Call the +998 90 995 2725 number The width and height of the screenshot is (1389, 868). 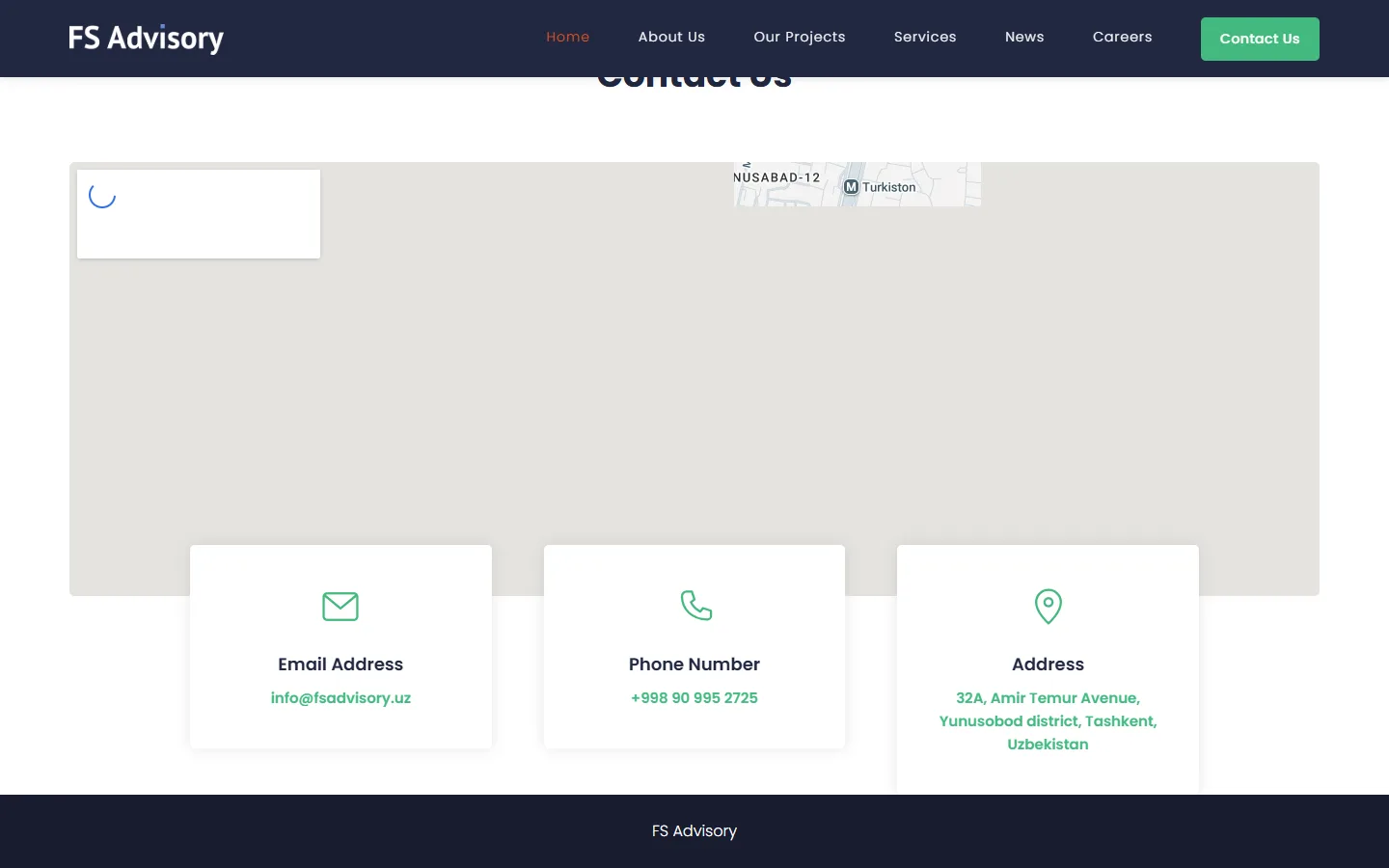click(694, 697)
